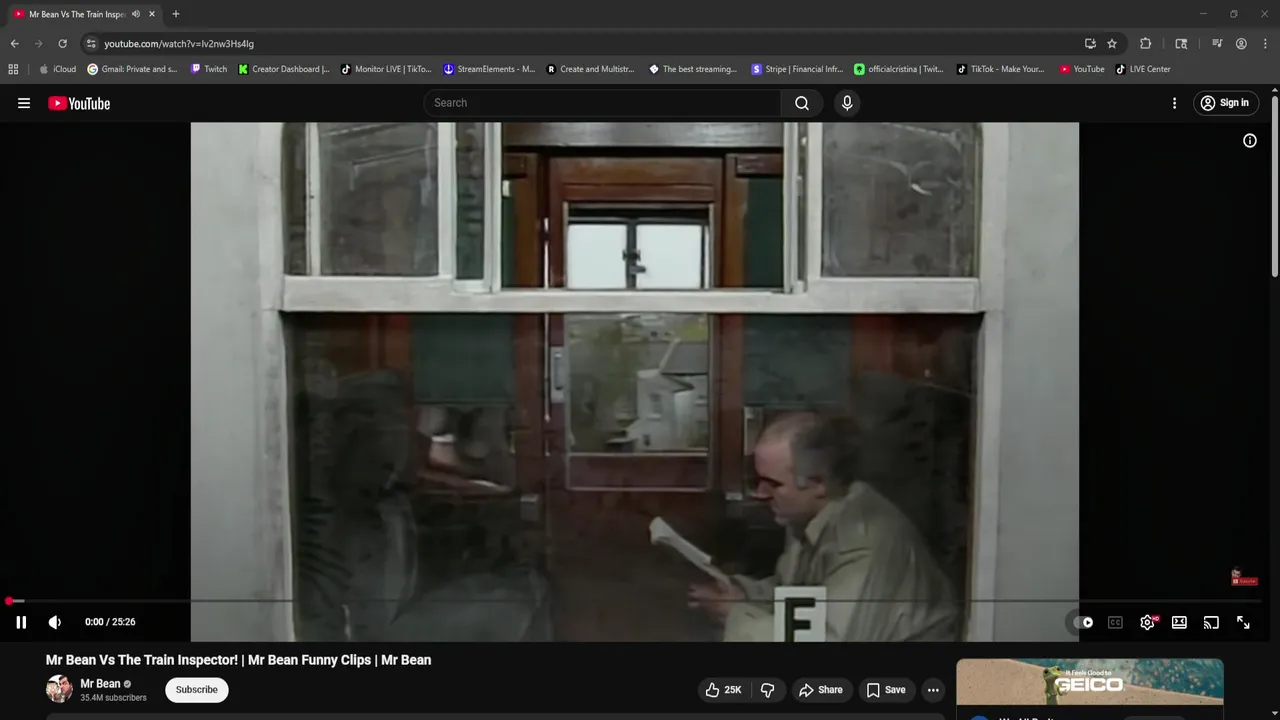1280x720 pixels.
Task: Save the video to a playlist
Action: 886,690
